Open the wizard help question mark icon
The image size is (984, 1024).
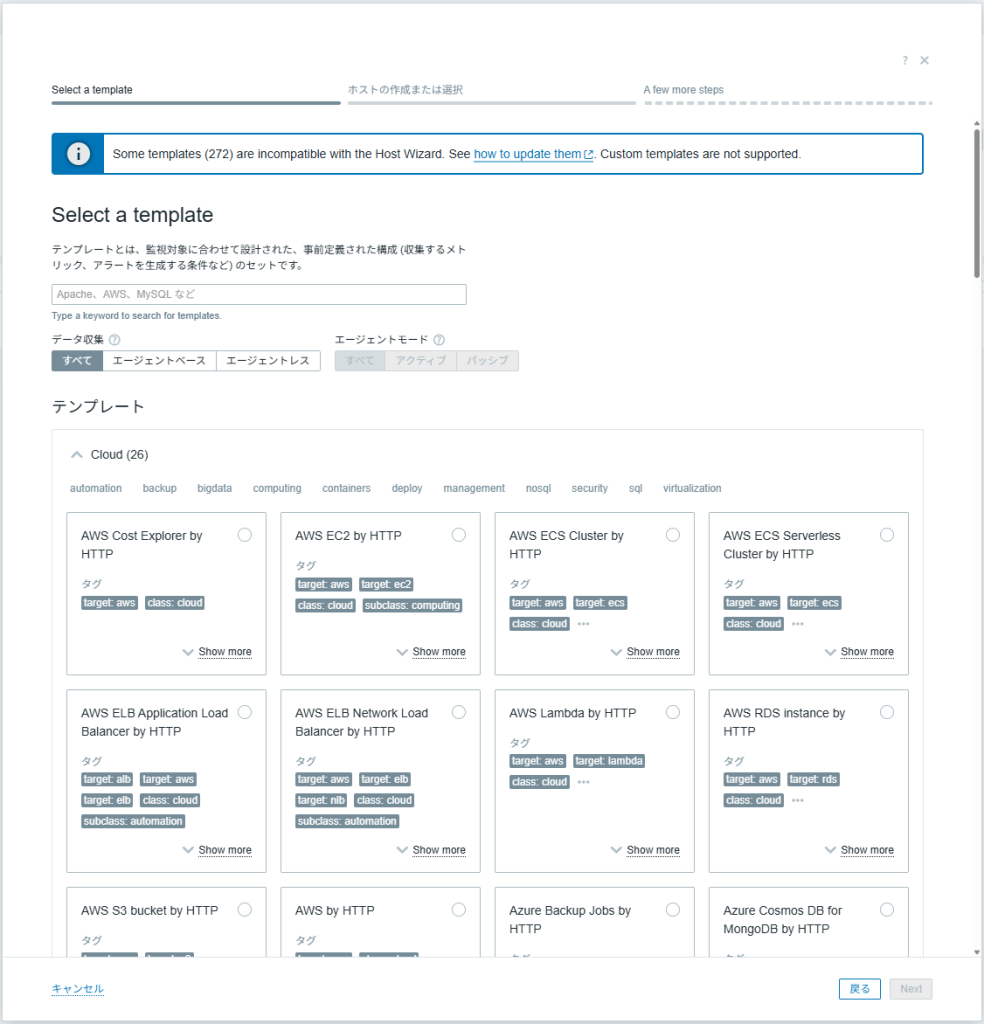[905, 61]
